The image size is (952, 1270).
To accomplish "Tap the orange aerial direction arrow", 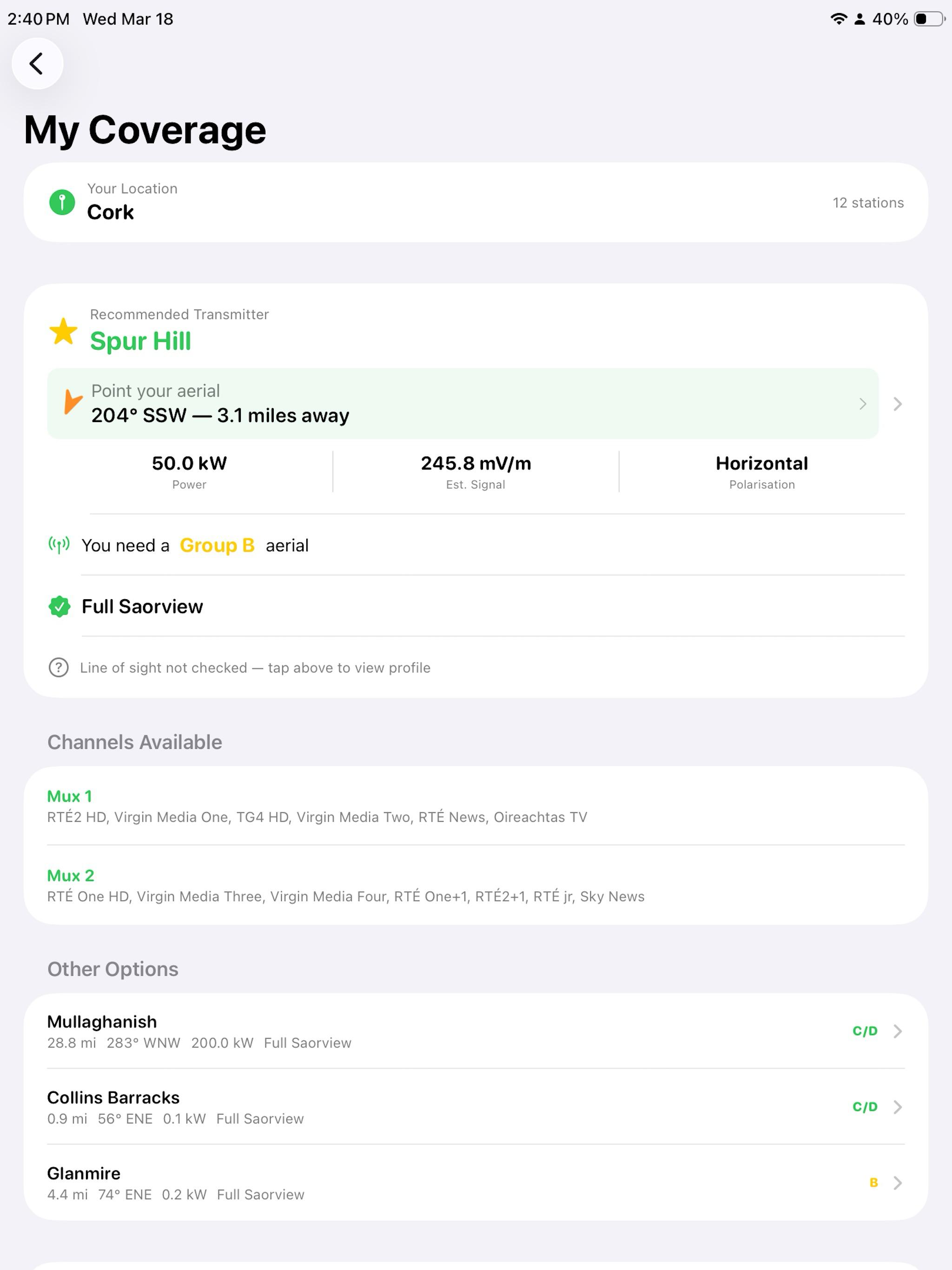I will [73, 401].
